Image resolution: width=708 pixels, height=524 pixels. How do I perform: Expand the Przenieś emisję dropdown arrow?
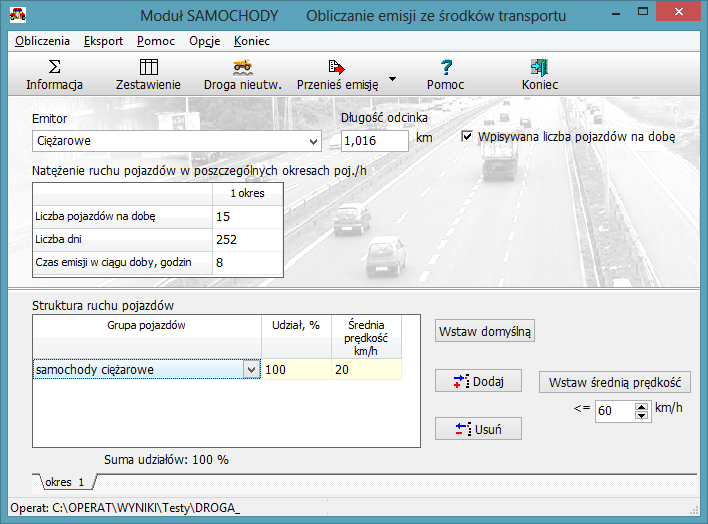(392, 79)
